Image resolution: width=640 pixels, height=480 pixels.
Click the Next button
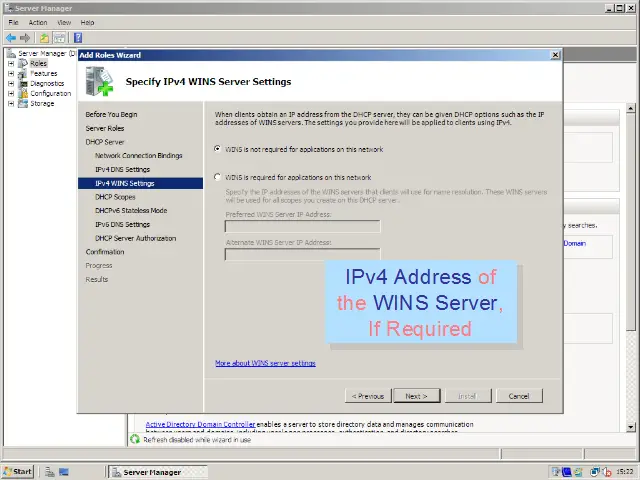point(417,396)
